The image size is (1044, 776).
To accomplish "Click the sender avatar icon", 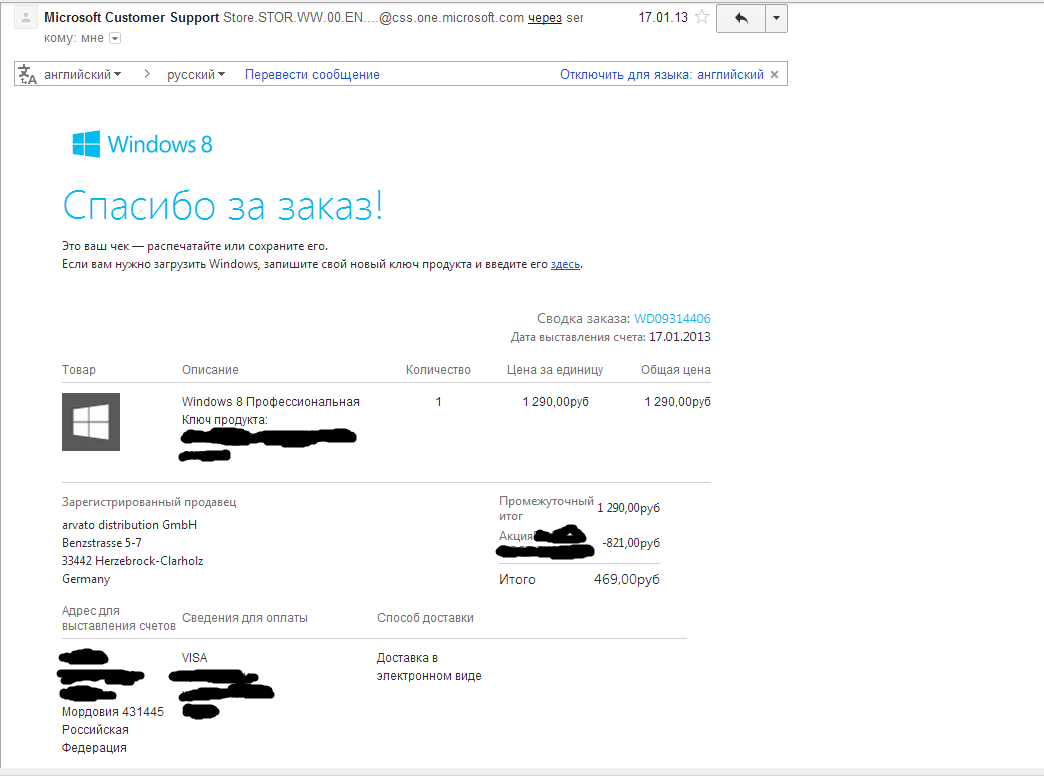I will click(25, 18).
